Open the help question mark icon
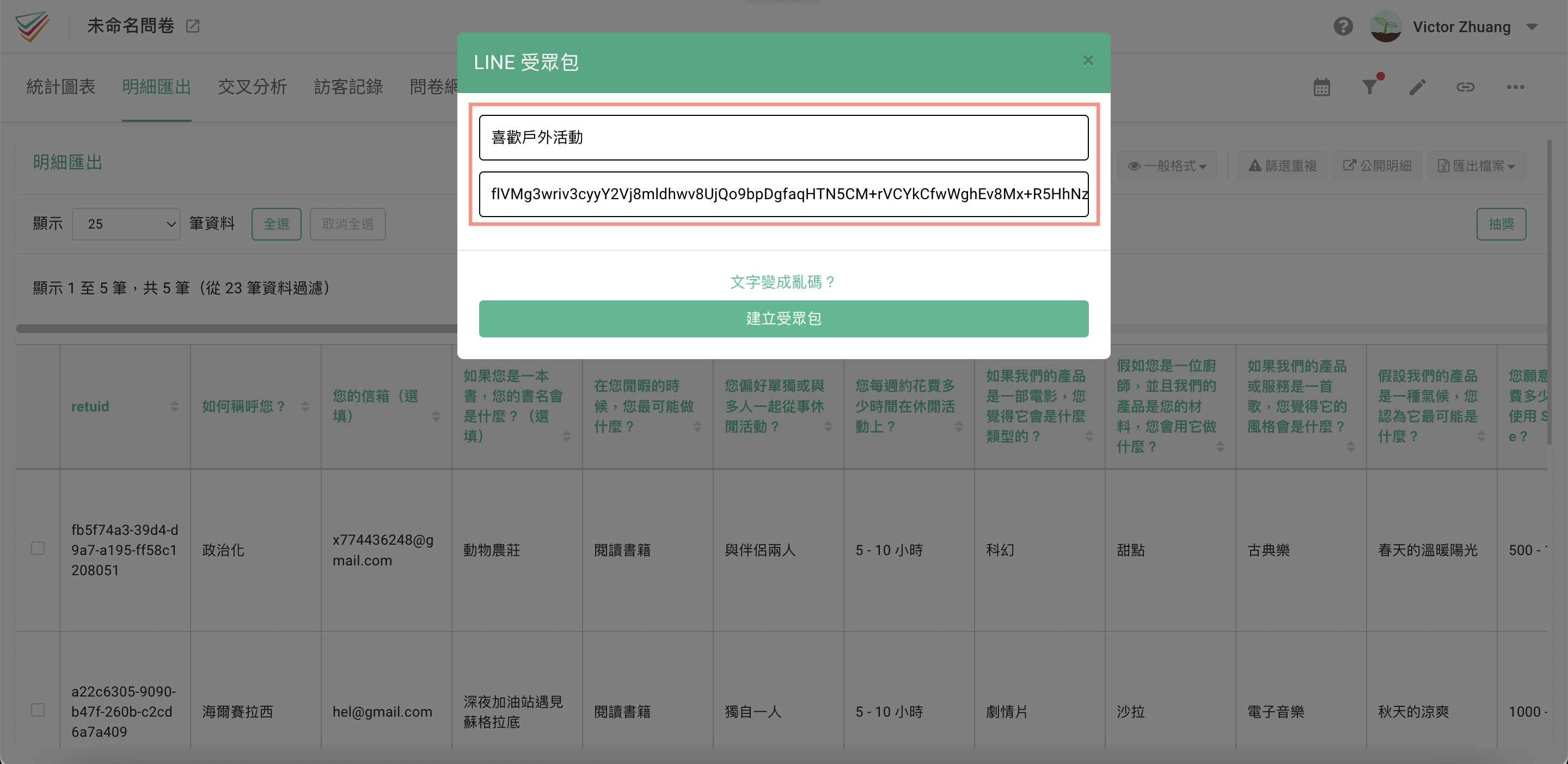Viewport: 1568px width, 764px height. click(1343, 26)
